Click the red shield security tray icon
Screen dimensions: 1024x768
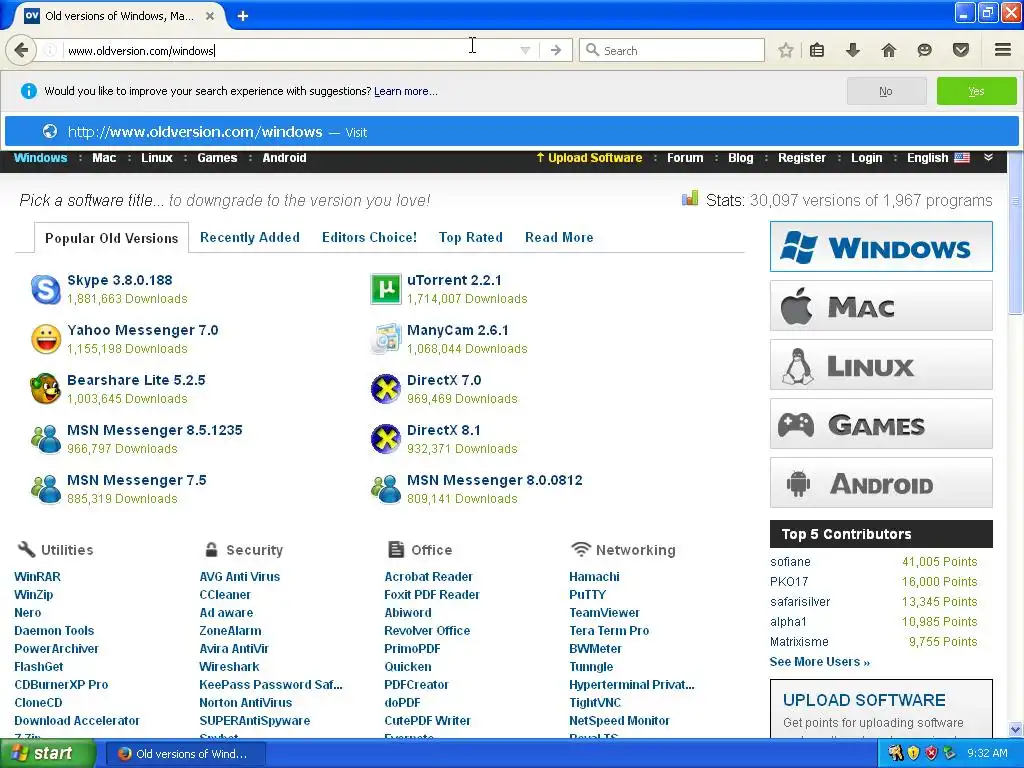tap(931, 754)
